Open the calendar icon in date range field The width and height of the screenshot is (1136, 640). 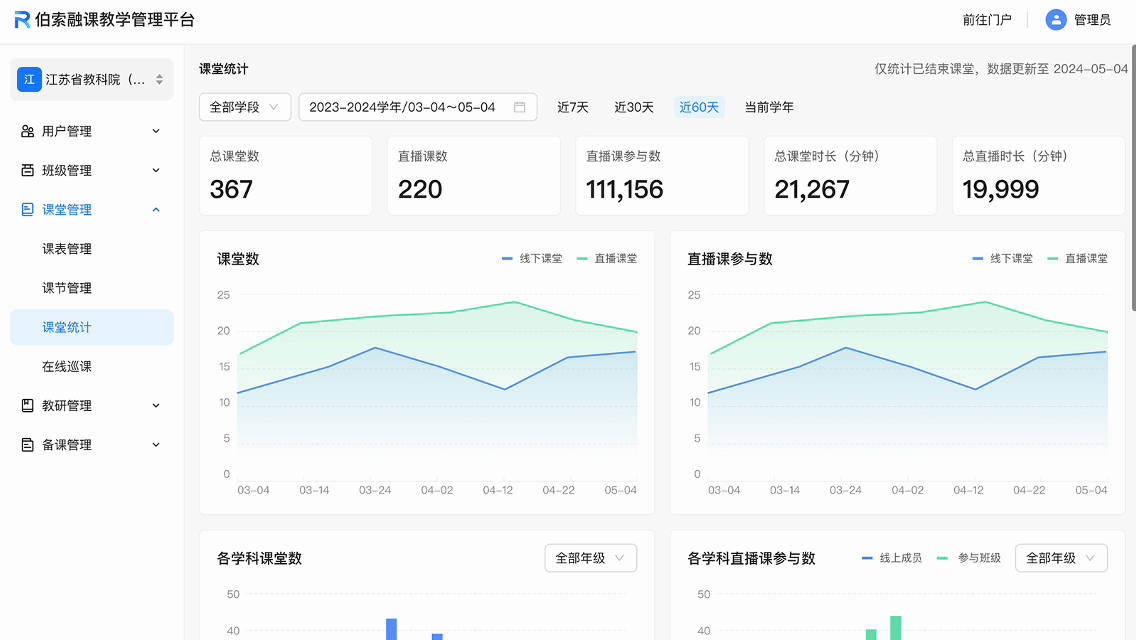point(519,107)
